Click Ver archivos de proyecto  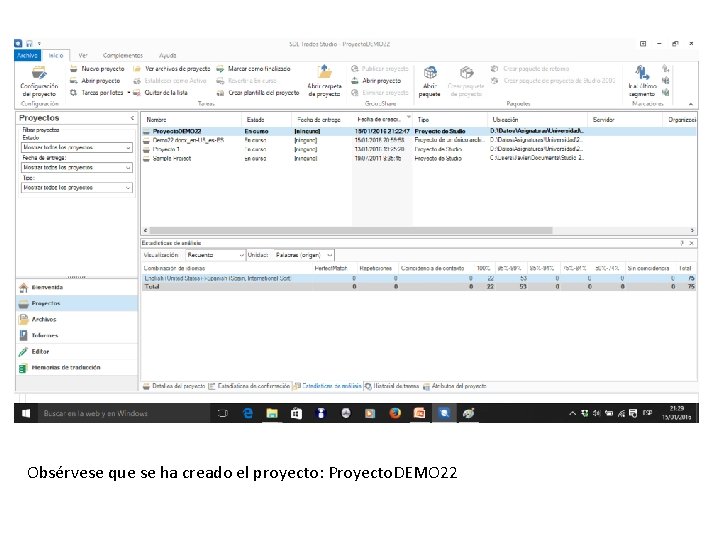pyautogui.click(x=172, y=69)
